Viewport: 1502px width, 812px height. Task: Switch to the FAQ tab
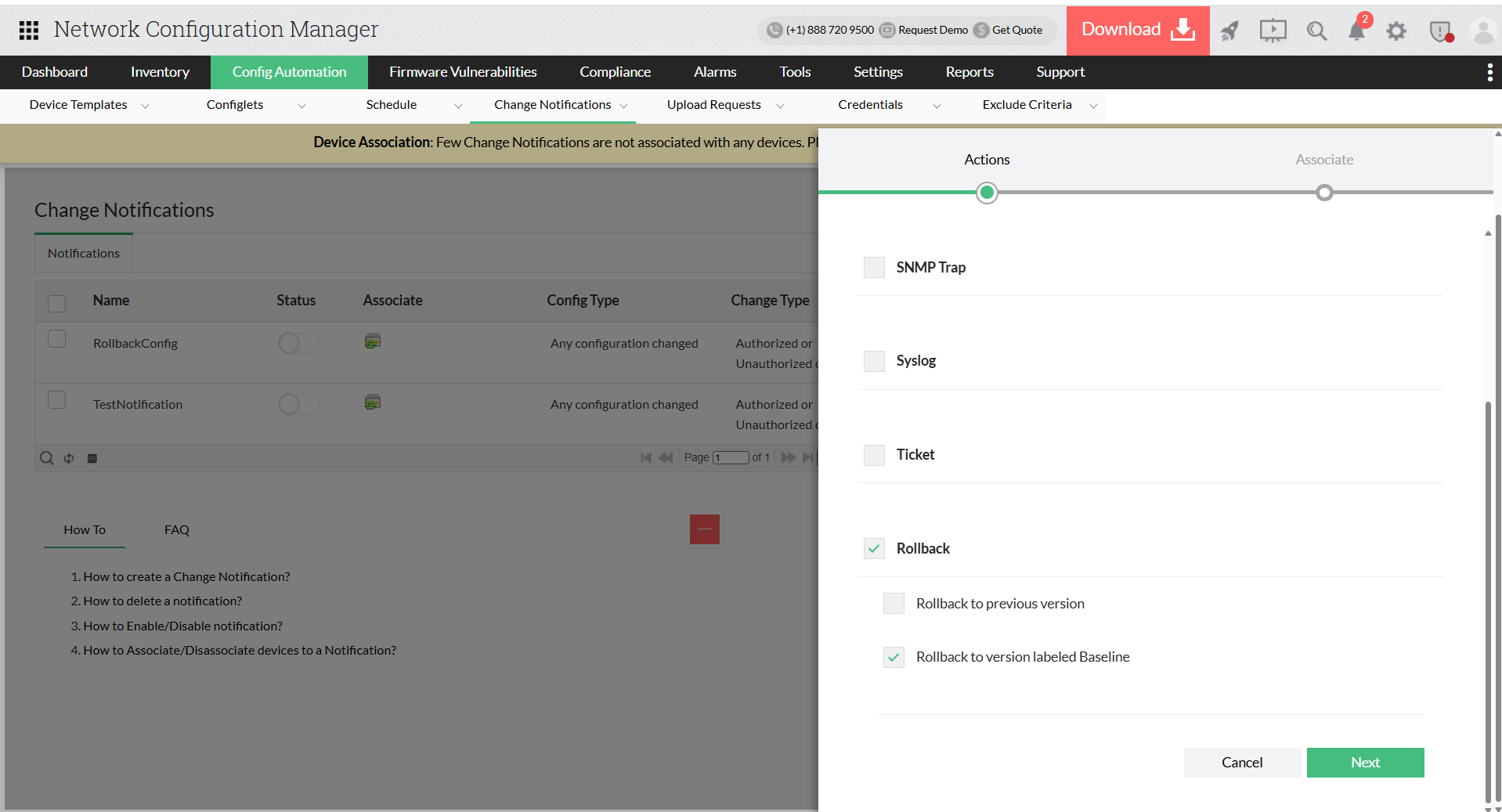(x=175, y=529)
